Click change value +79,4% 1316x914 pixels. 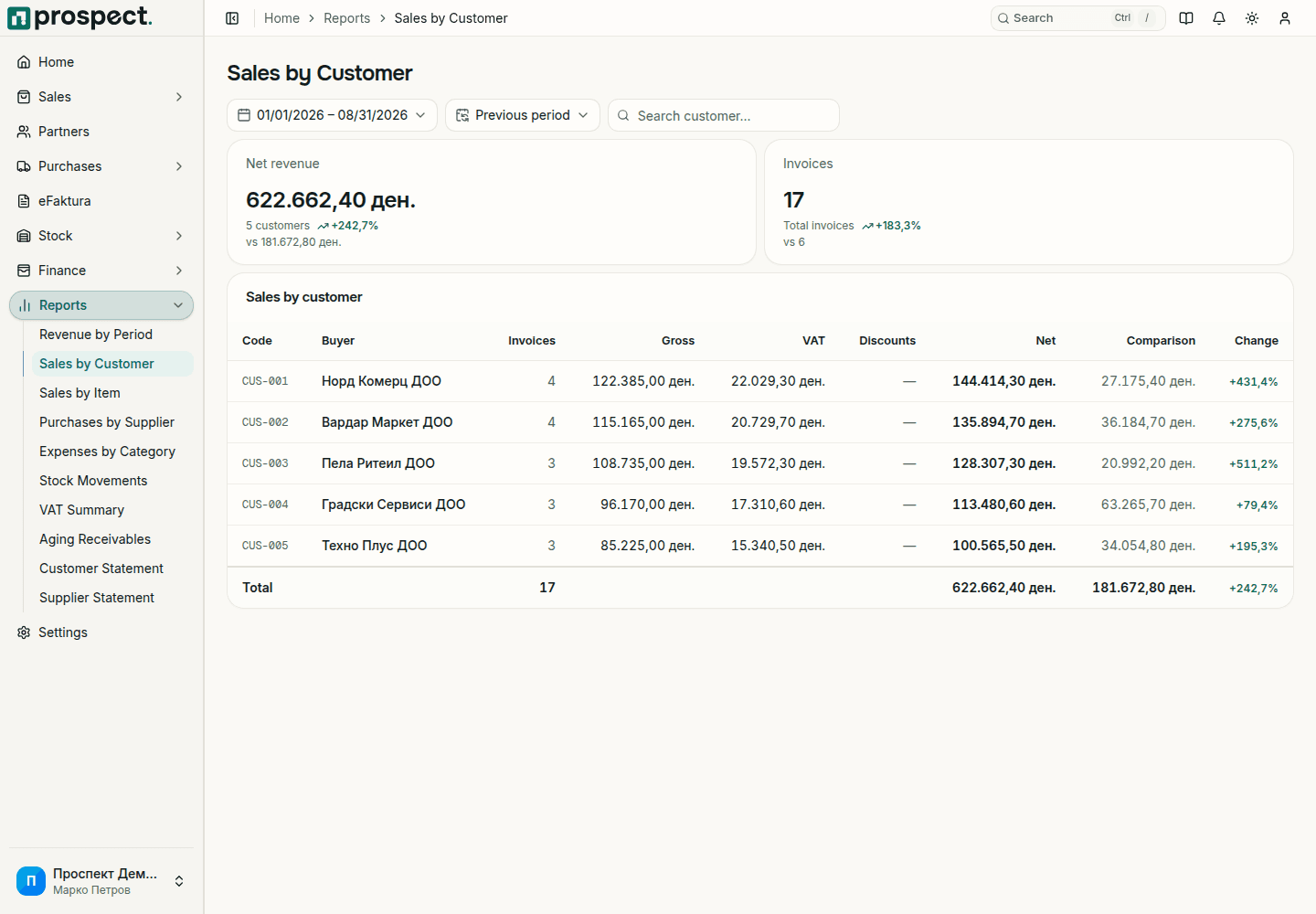coord(1258,505)
